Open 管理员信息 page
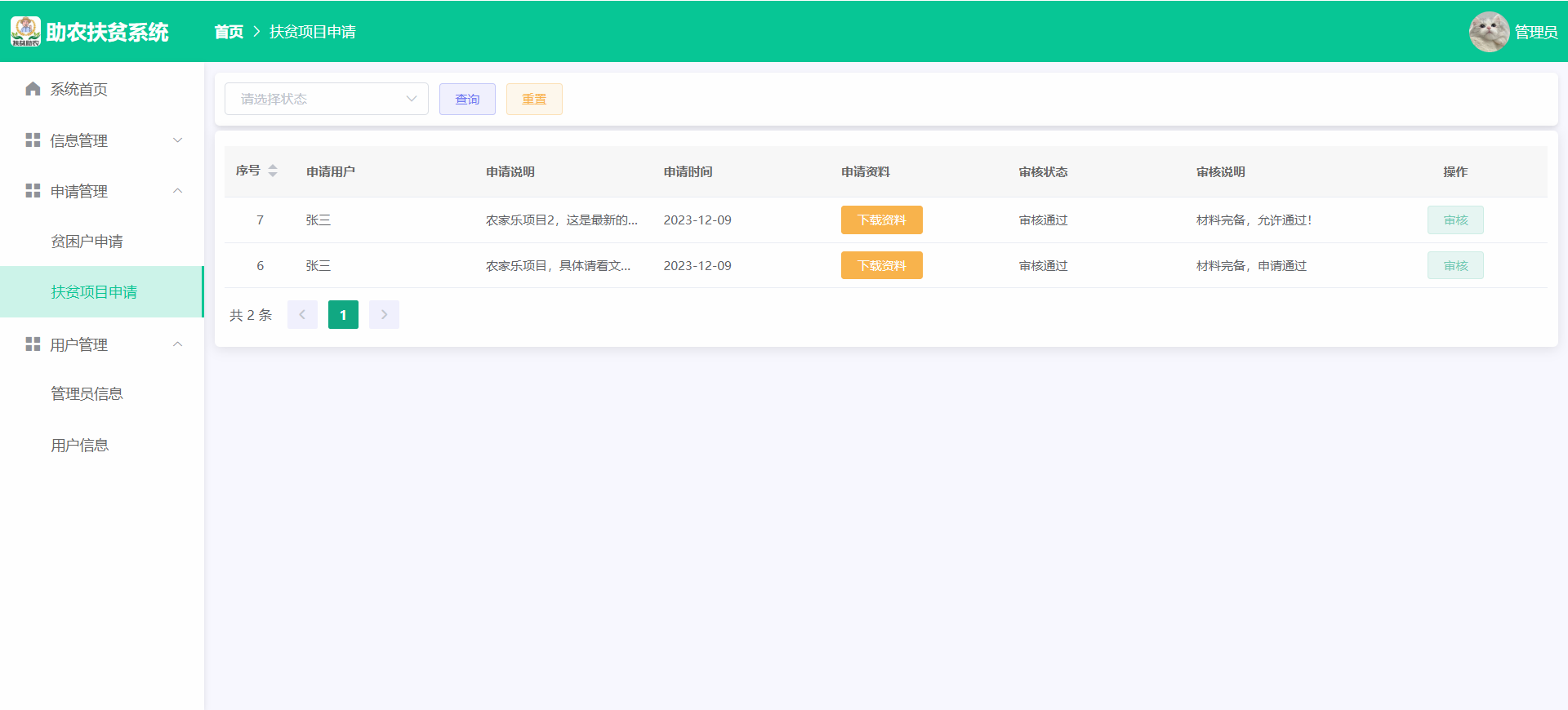Screen dimensions: 1568x710 [102, 394]
